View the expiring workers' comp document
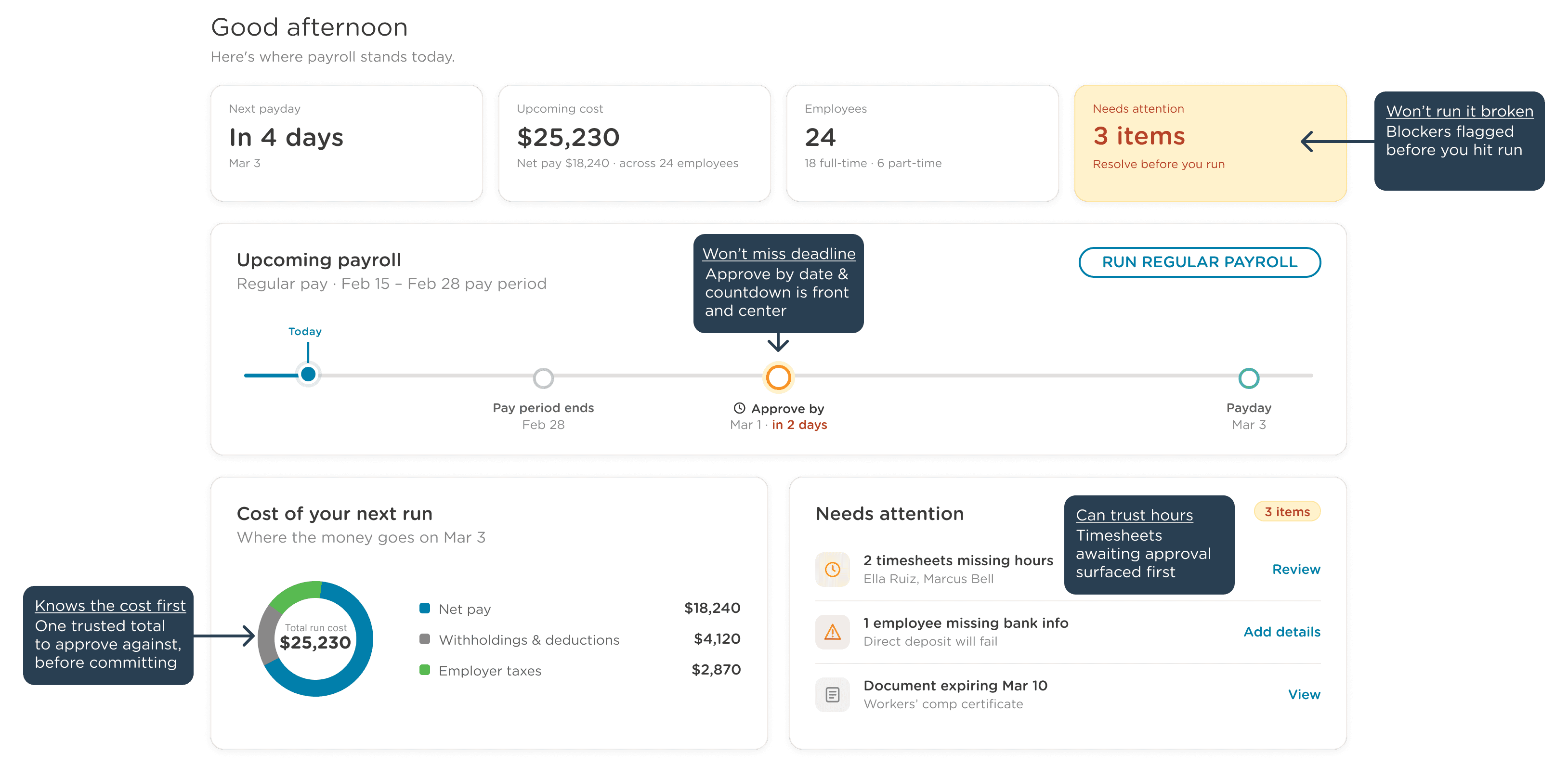Viewport: 1568px width, 779px height. click(1304, 694)
